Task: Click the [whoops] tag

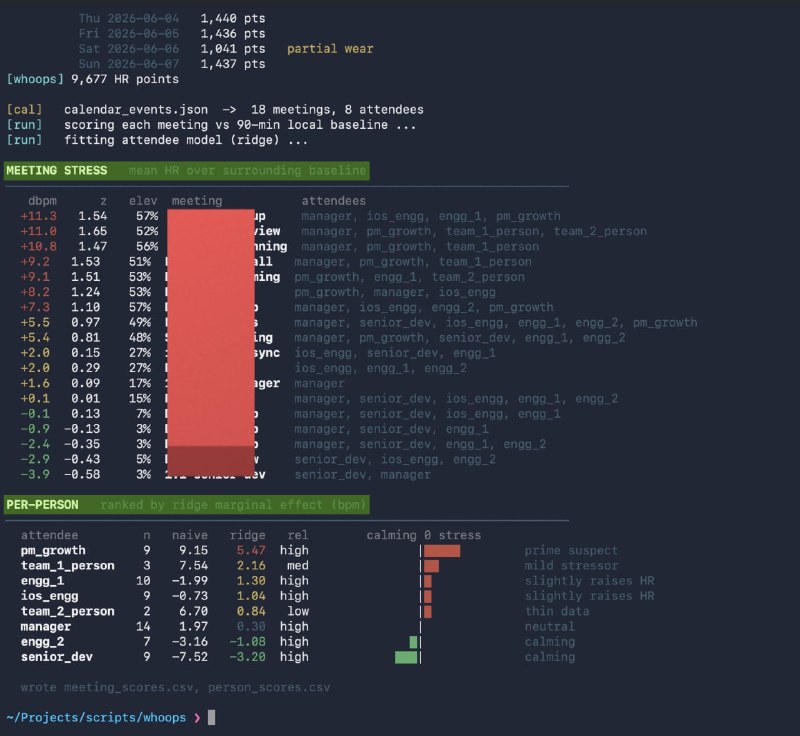Action: point(35,79)
